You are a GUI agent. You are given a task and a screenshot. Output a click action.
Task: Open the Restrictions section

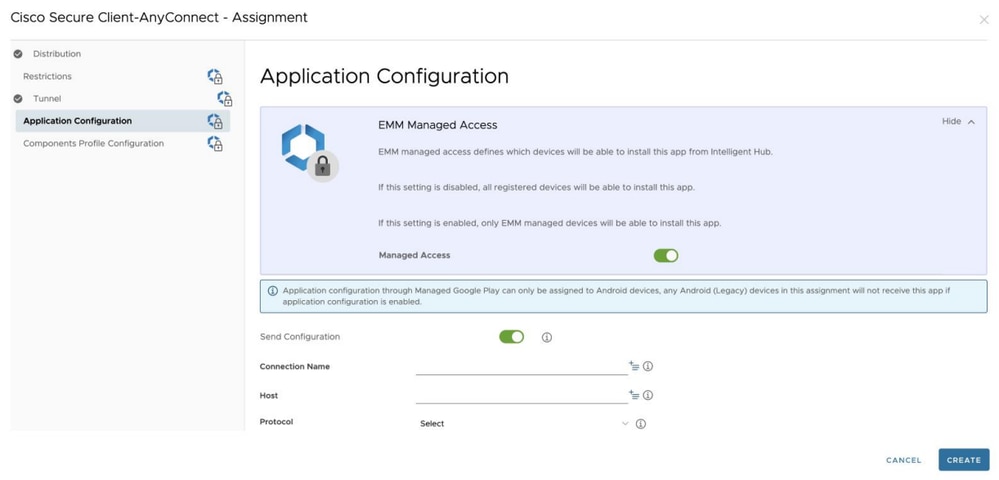click(x=47, y=76)
